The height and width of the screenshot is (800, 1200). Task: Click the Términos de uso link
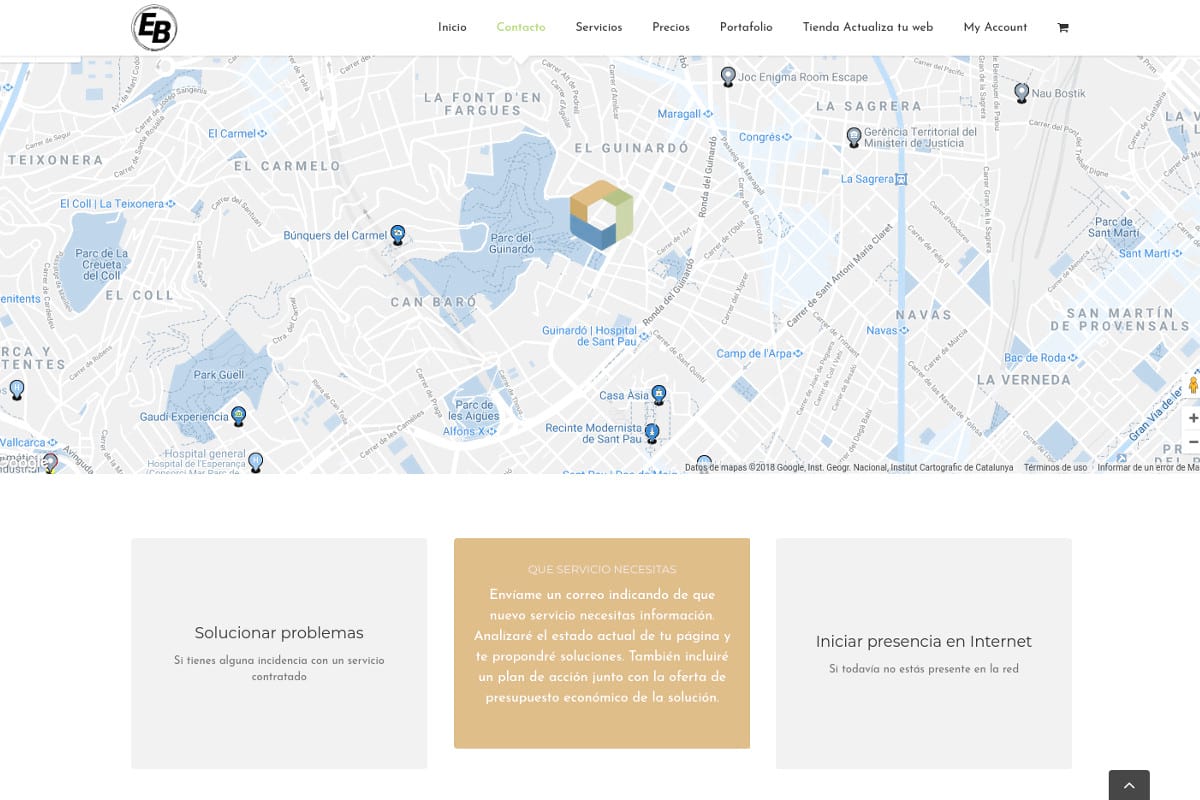[1055, 468]
